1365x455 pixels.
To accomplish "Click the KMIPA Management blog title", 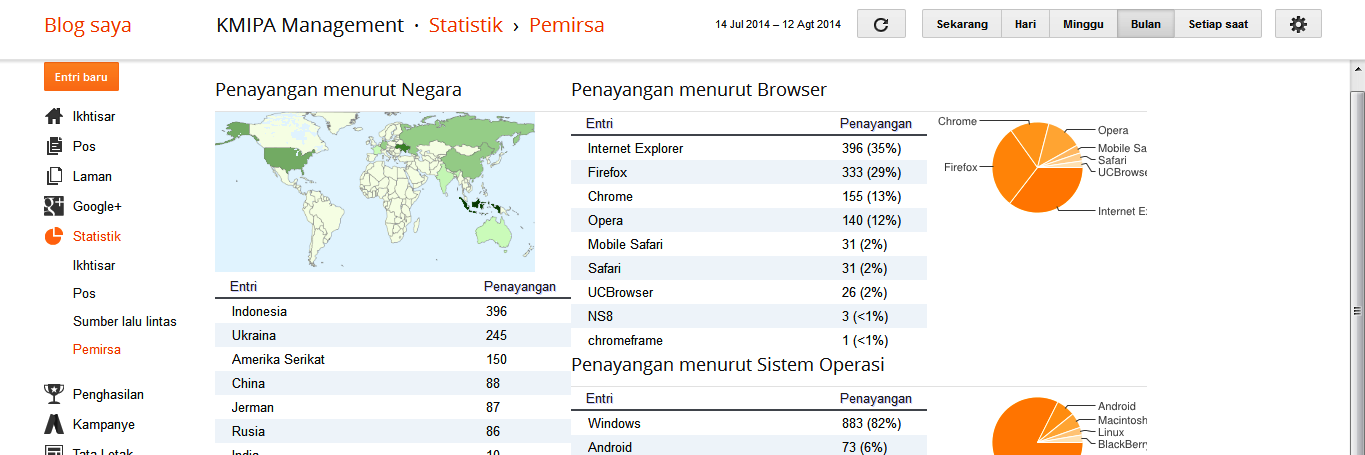I will [x=310, y=25].
